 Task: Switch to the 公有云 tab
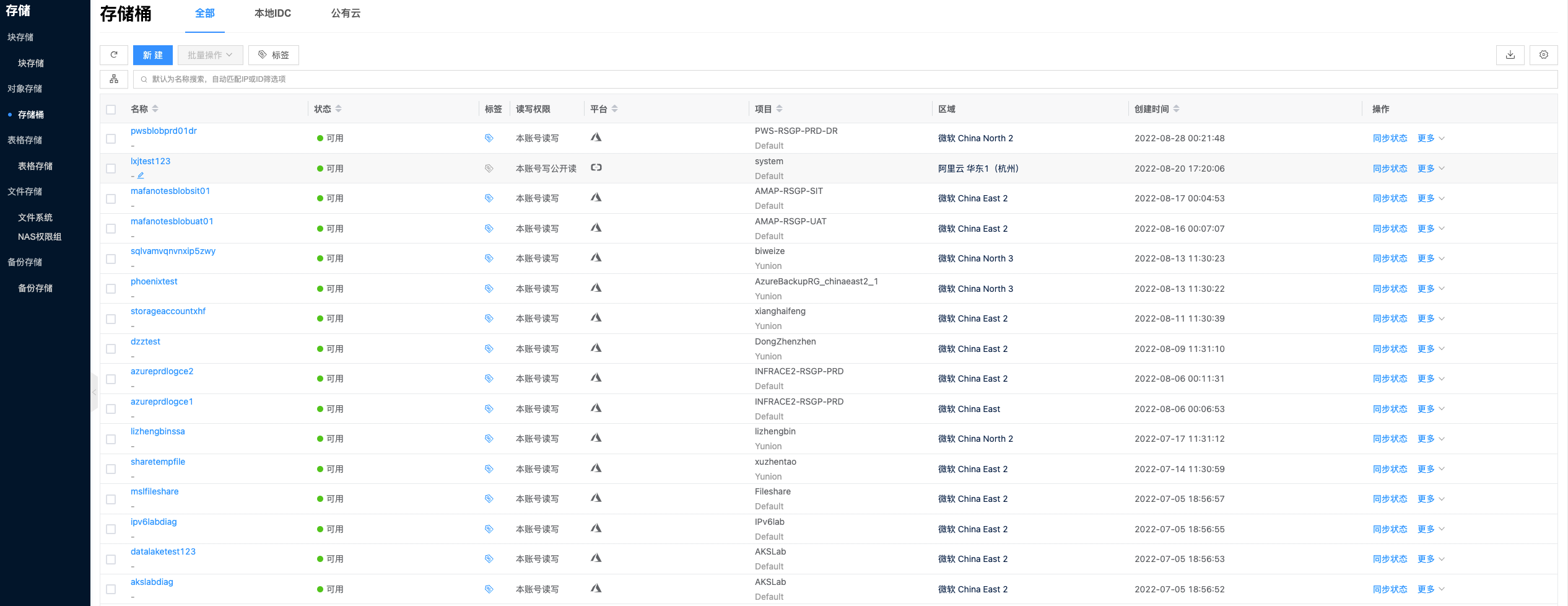point(346,13)
